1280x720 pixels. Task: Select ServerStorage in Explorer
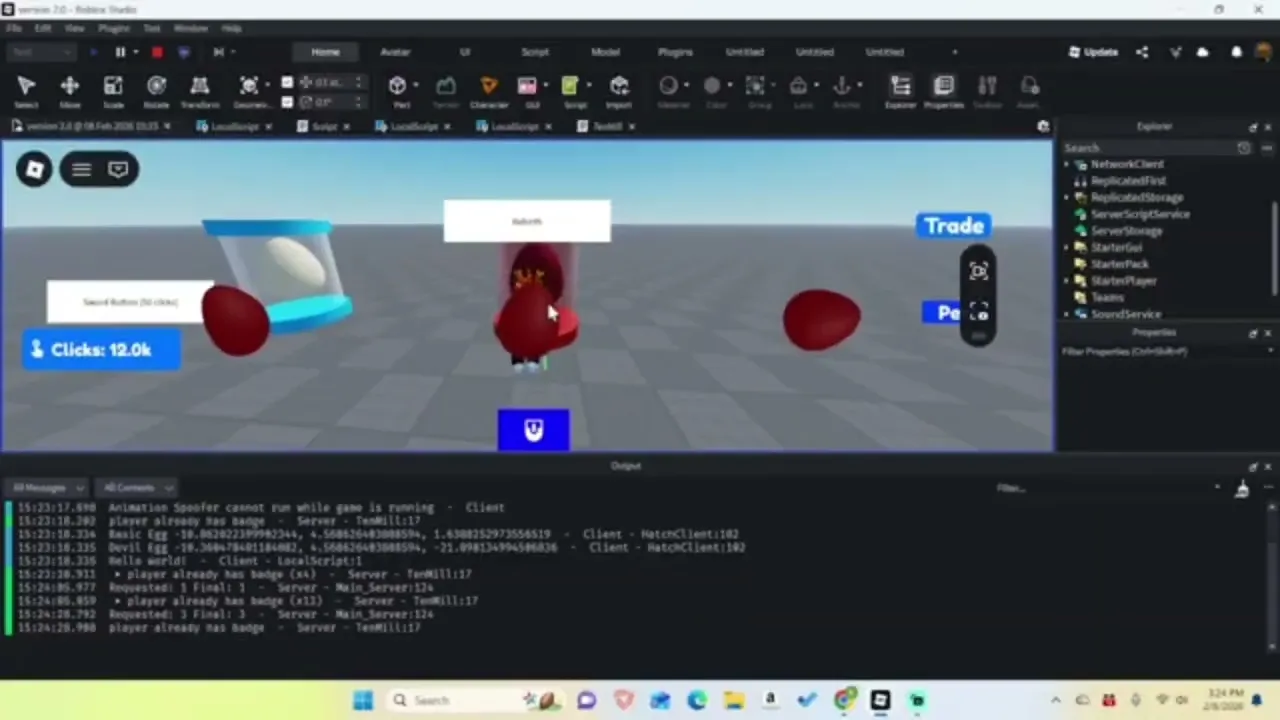point(1126,231)
